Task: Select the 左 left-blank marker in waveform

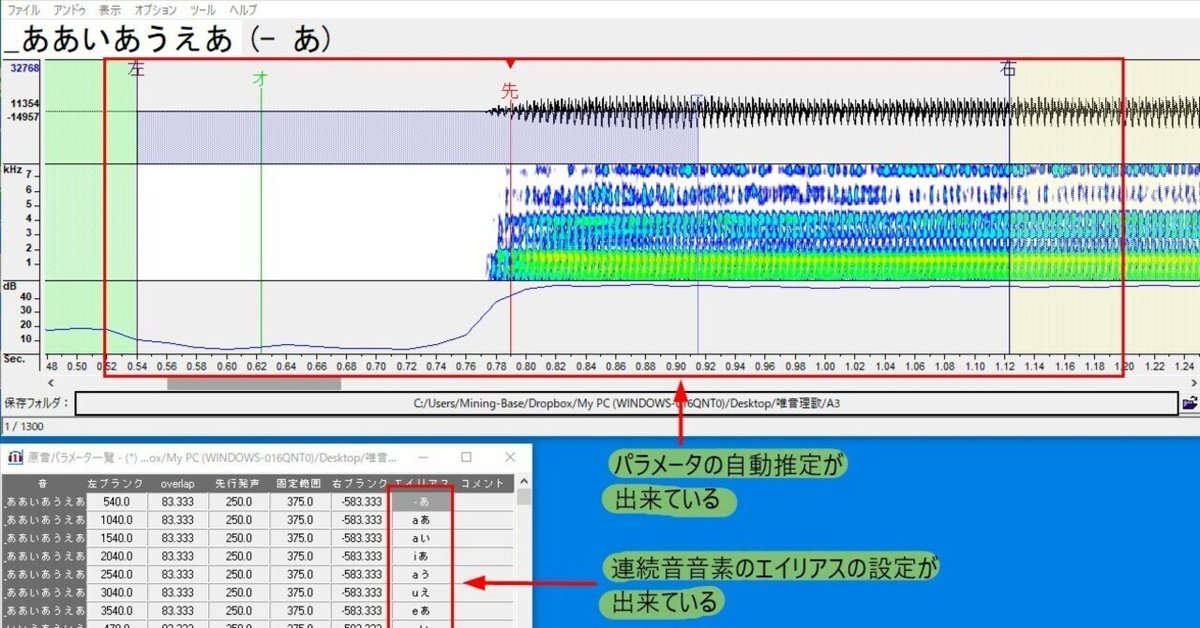Action: (134, 70)
